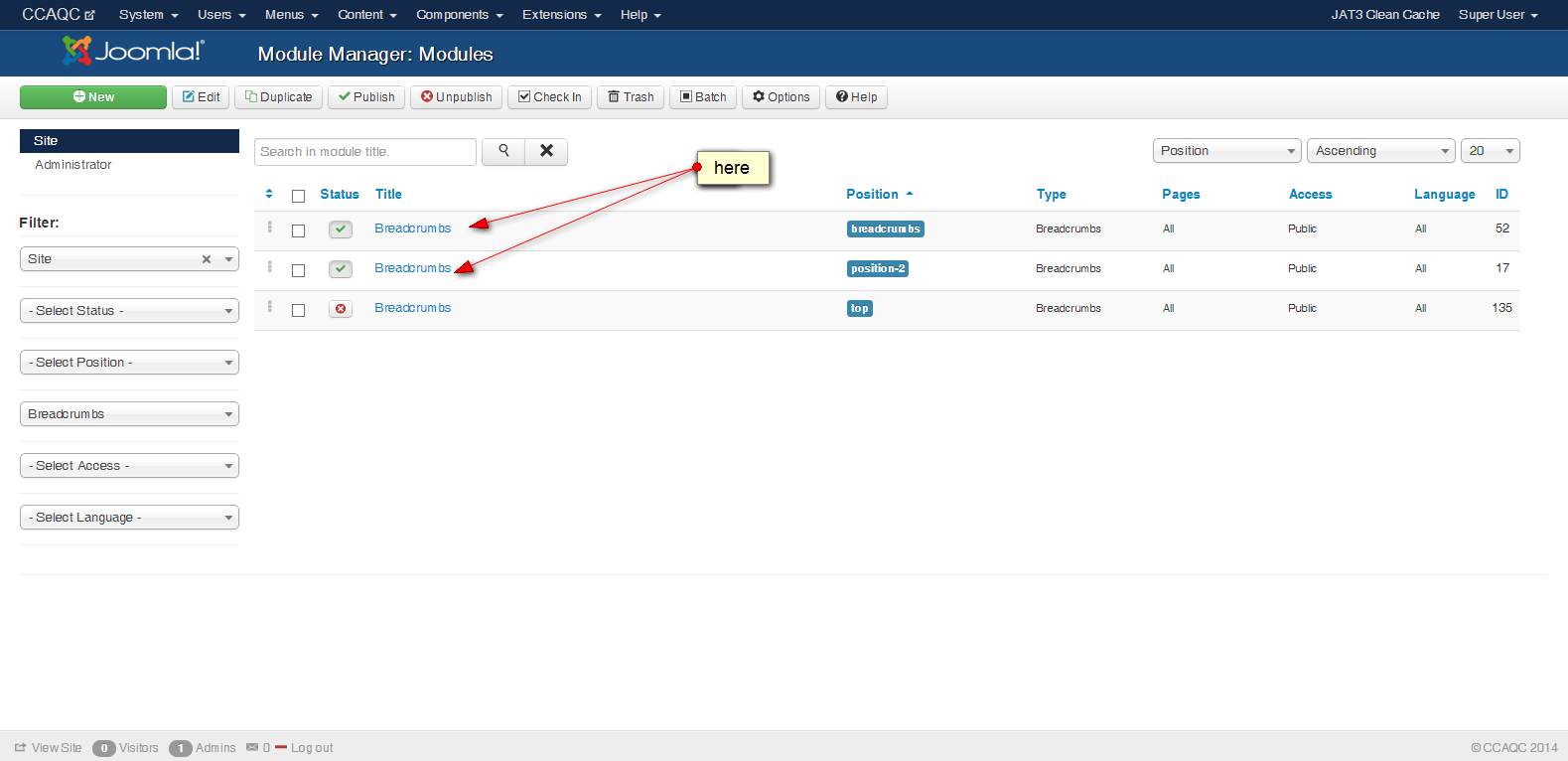
Task: Click the drag handle of module ID 135
Action: pyautogui.click(x=269, y=307)
